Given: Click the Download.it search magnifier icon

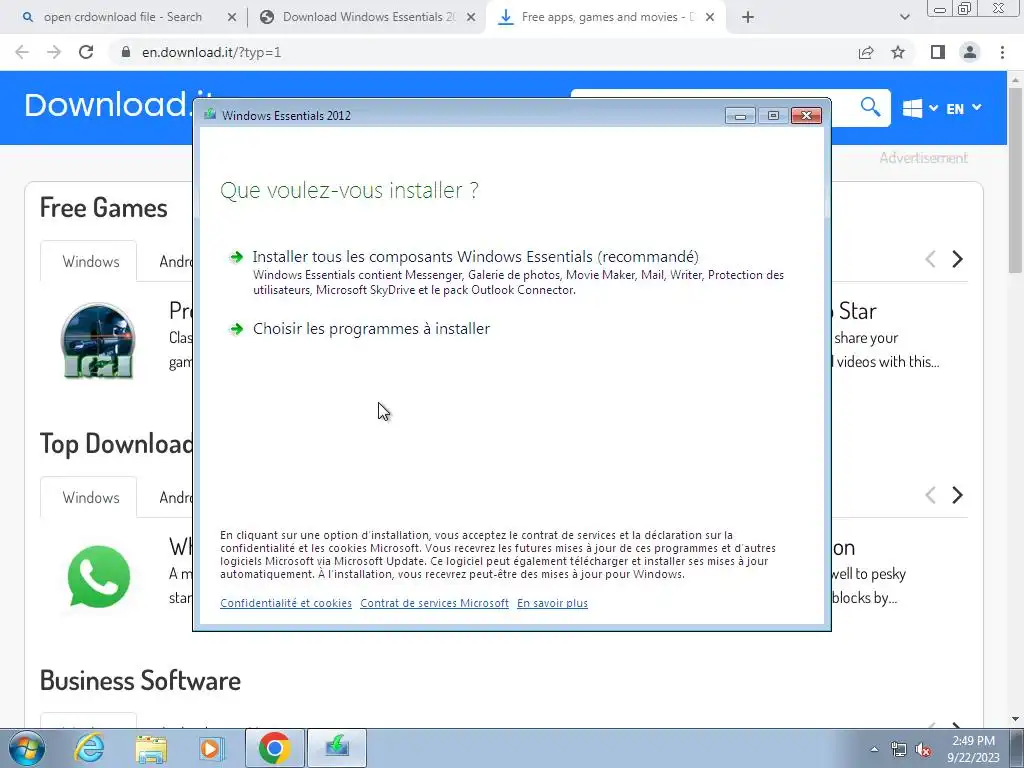Looking at the screenshot, I should point(870,106).
